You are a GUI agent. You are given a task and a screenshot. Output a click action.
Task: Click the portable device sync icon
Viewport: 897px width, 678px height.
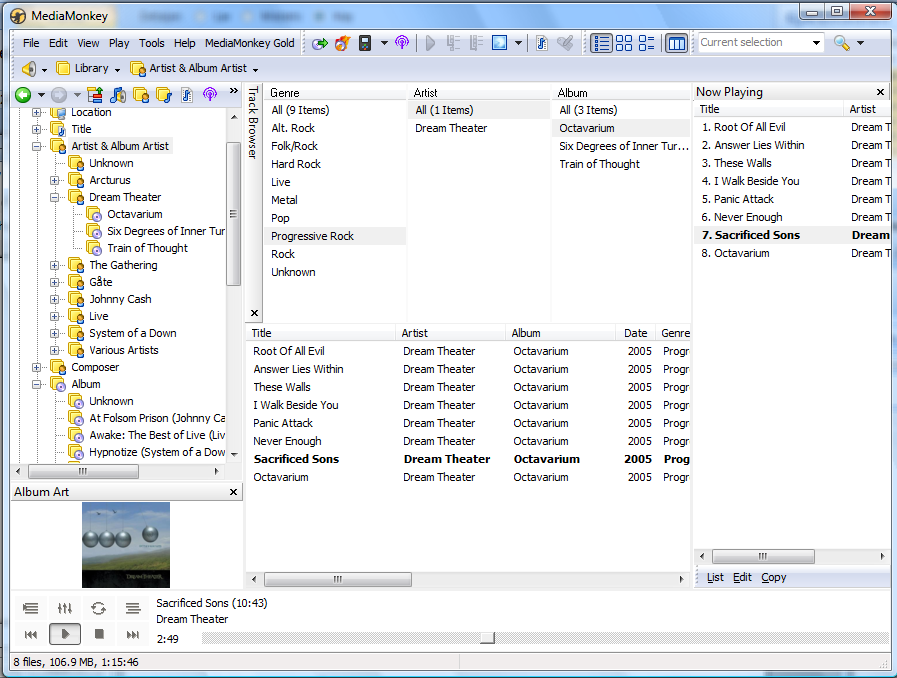click(x=365, y=43)
